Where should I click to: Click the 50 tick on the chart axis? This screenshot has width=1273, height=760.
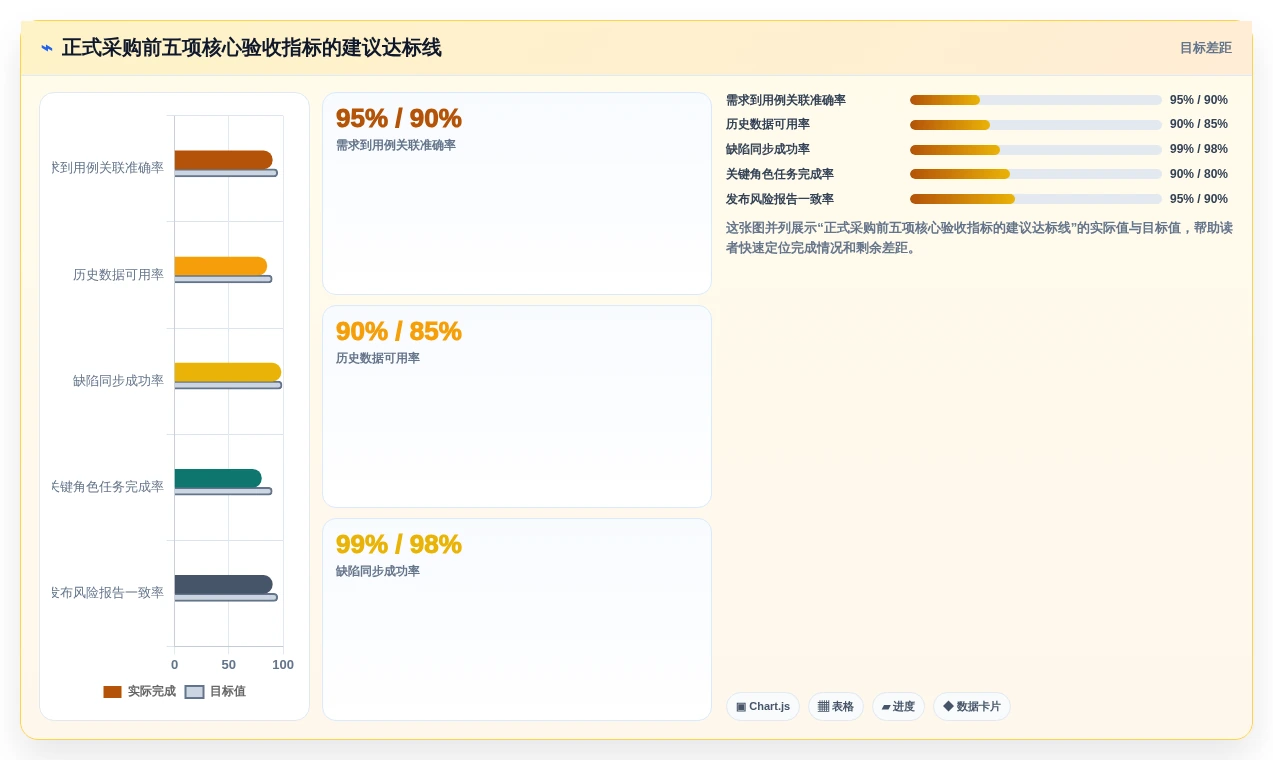(229, 665)
